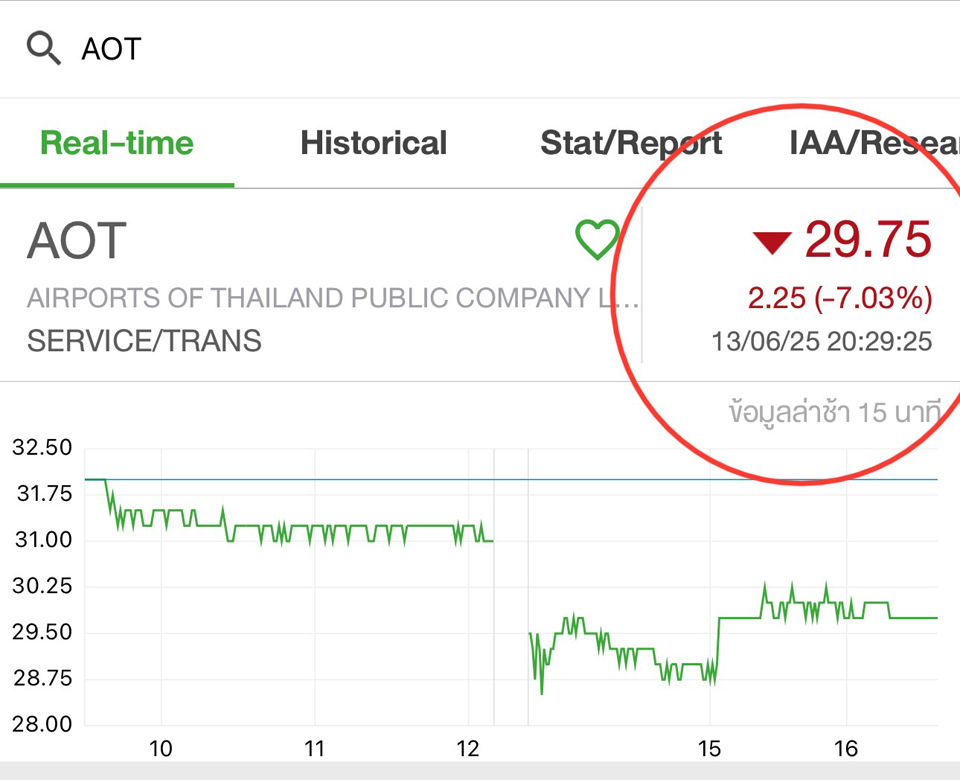Click the last price 29.75
The width and height of the screenshot is (960, 780).
tap(868, 239)
